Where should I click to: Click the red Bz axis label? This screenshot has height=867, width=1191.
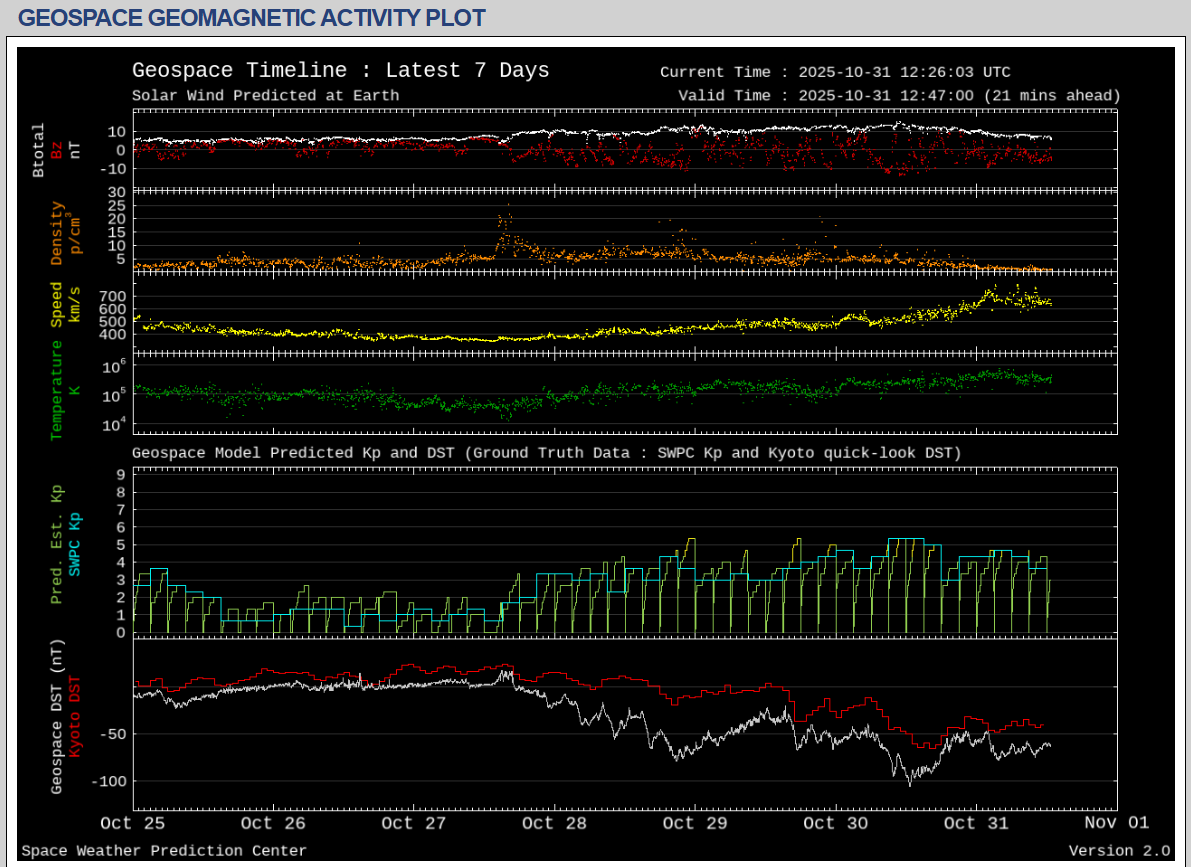pos(57,150)
